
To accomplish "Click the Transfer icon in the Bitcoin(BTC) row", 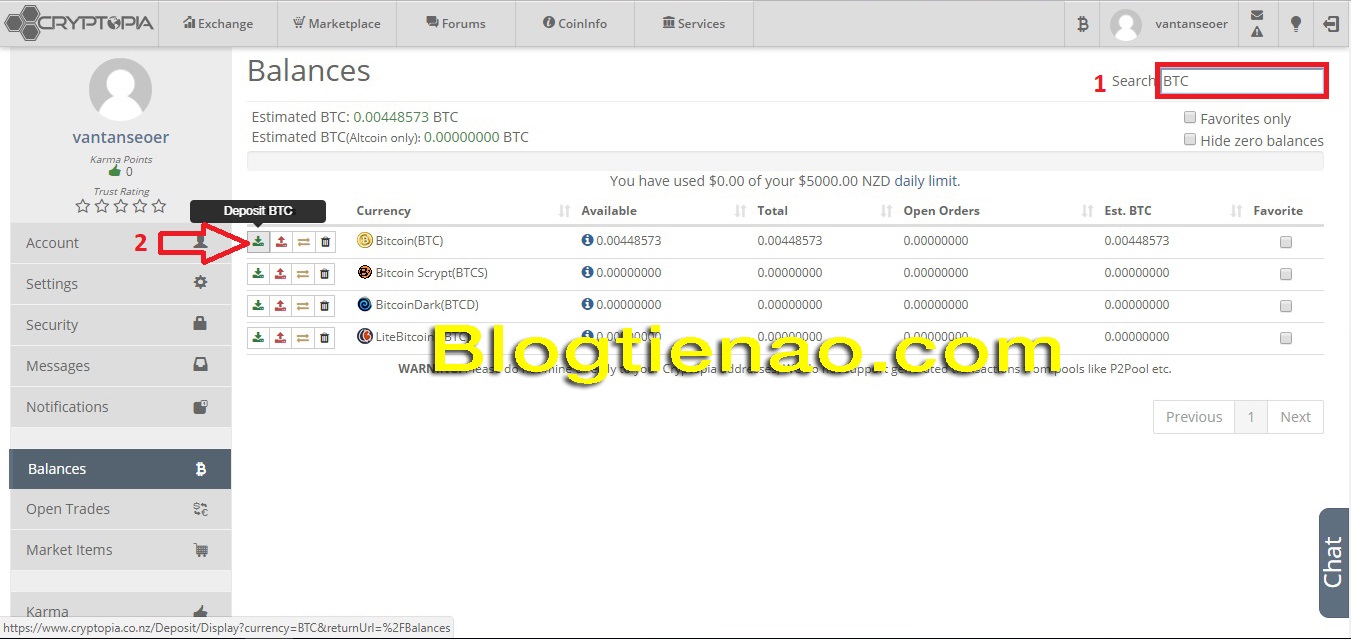I will [303, 241].
